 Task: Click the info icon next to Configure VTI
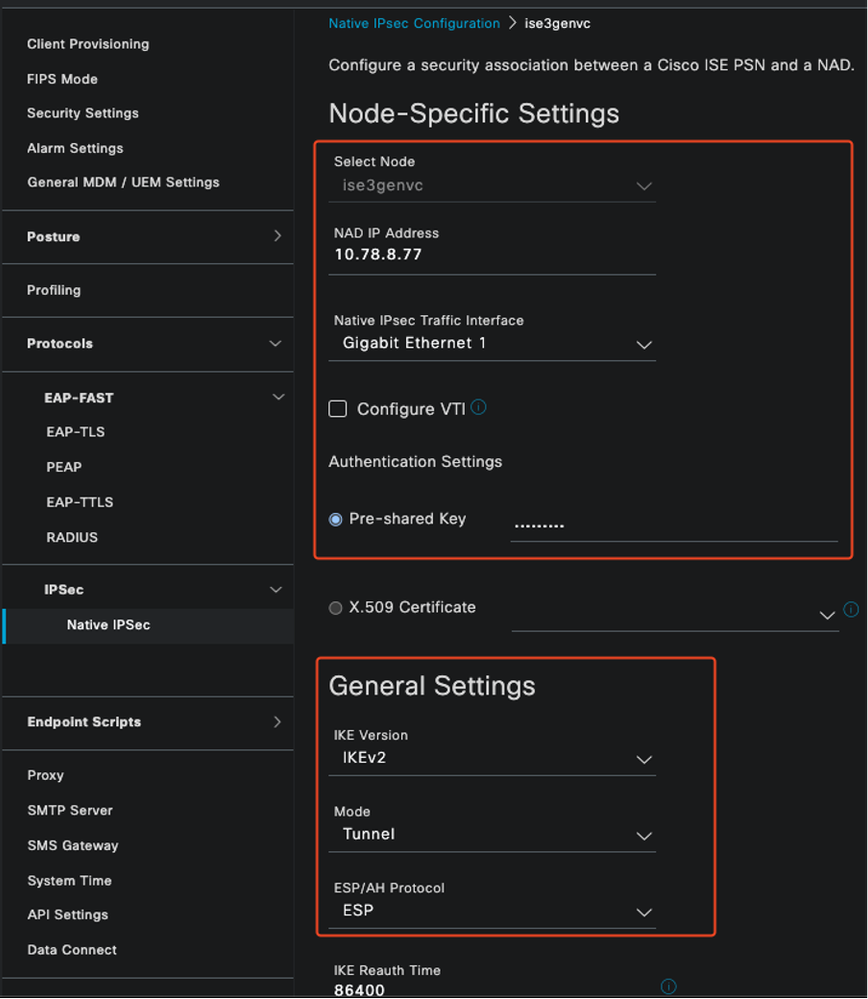[x=479, y=407]
